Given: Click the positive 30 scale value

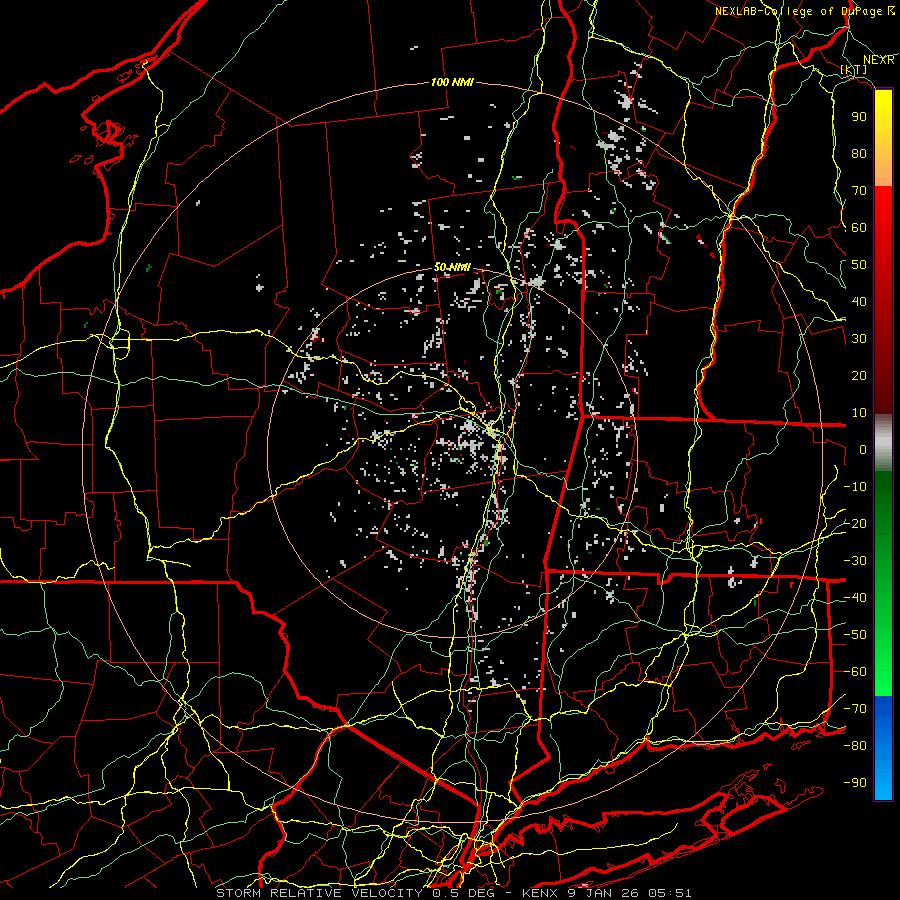Looking at the screenshot, I should 859,339.
